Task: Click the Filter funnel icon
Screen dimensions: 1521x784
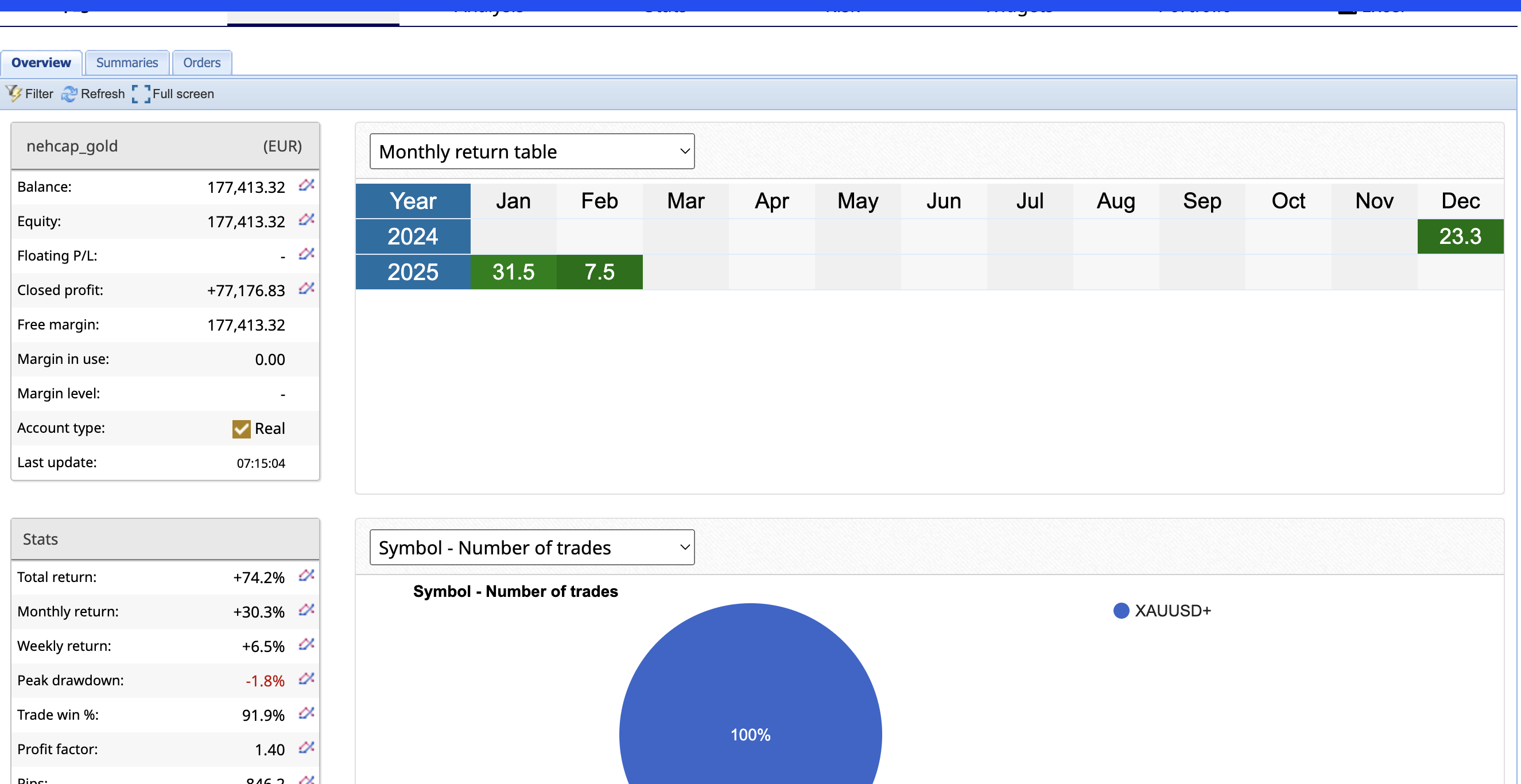Action: 14,94
